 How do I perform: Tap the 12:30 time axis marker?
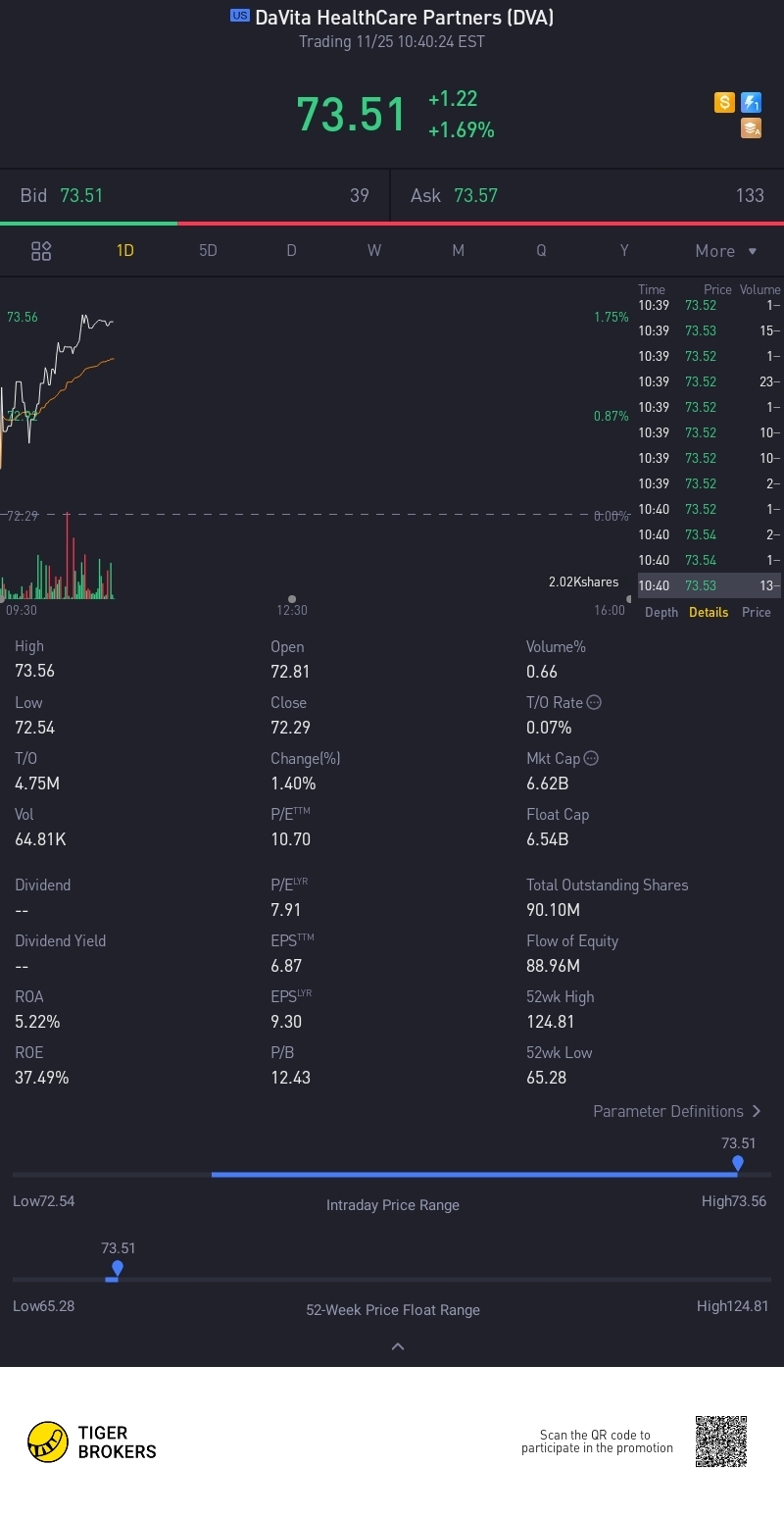pos(292,610)
